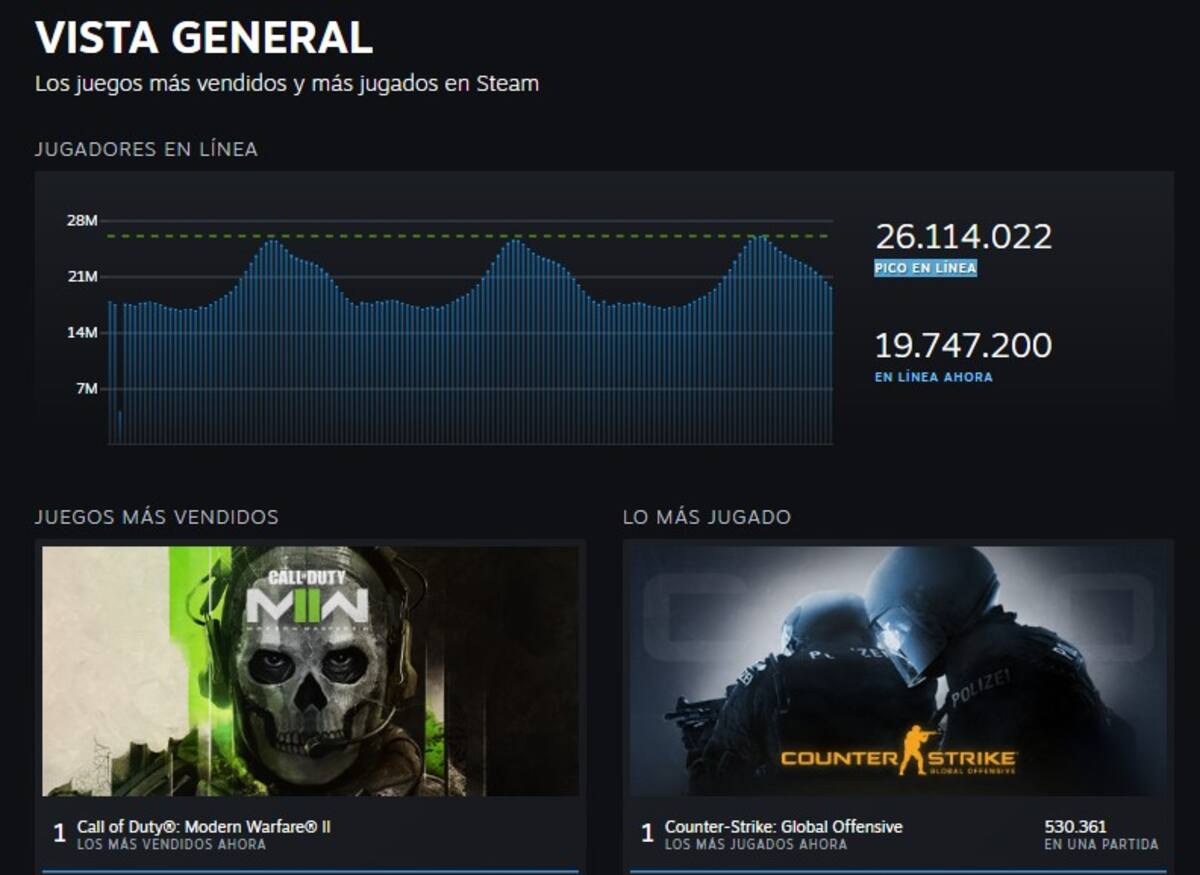Screen dimensions: 1200x875
Task: Click the LO MÁS JUGADO heading
Action: click(x=707, y=517)
